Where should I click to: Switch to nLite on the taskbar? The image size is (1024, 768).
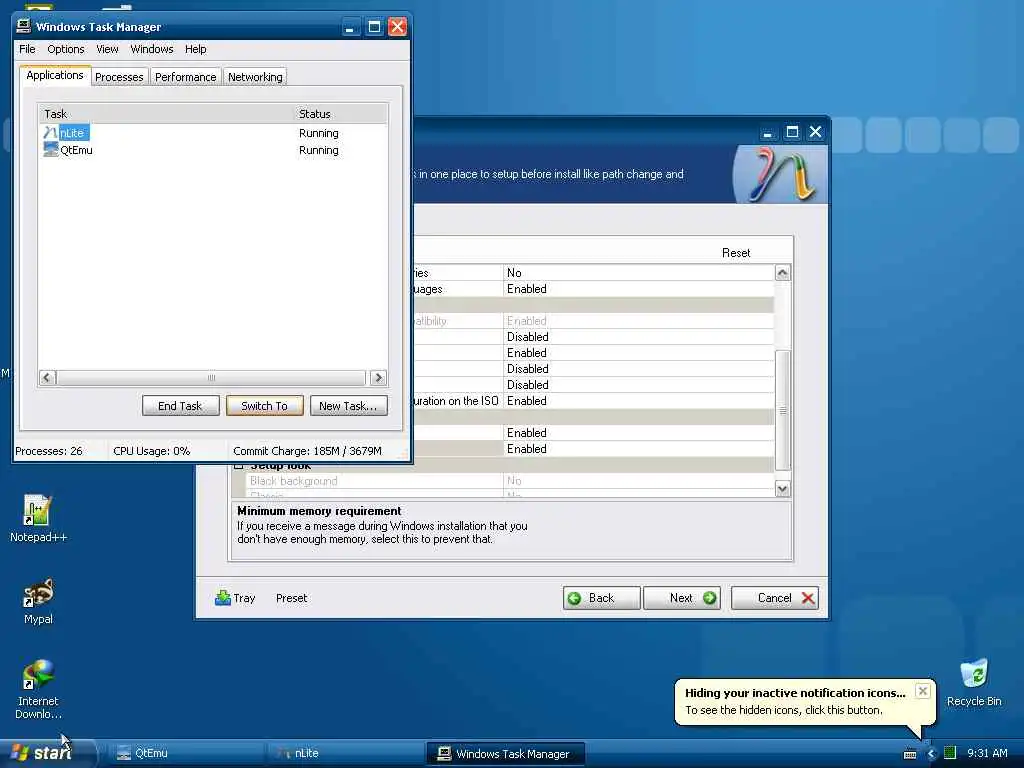point(345,753)
